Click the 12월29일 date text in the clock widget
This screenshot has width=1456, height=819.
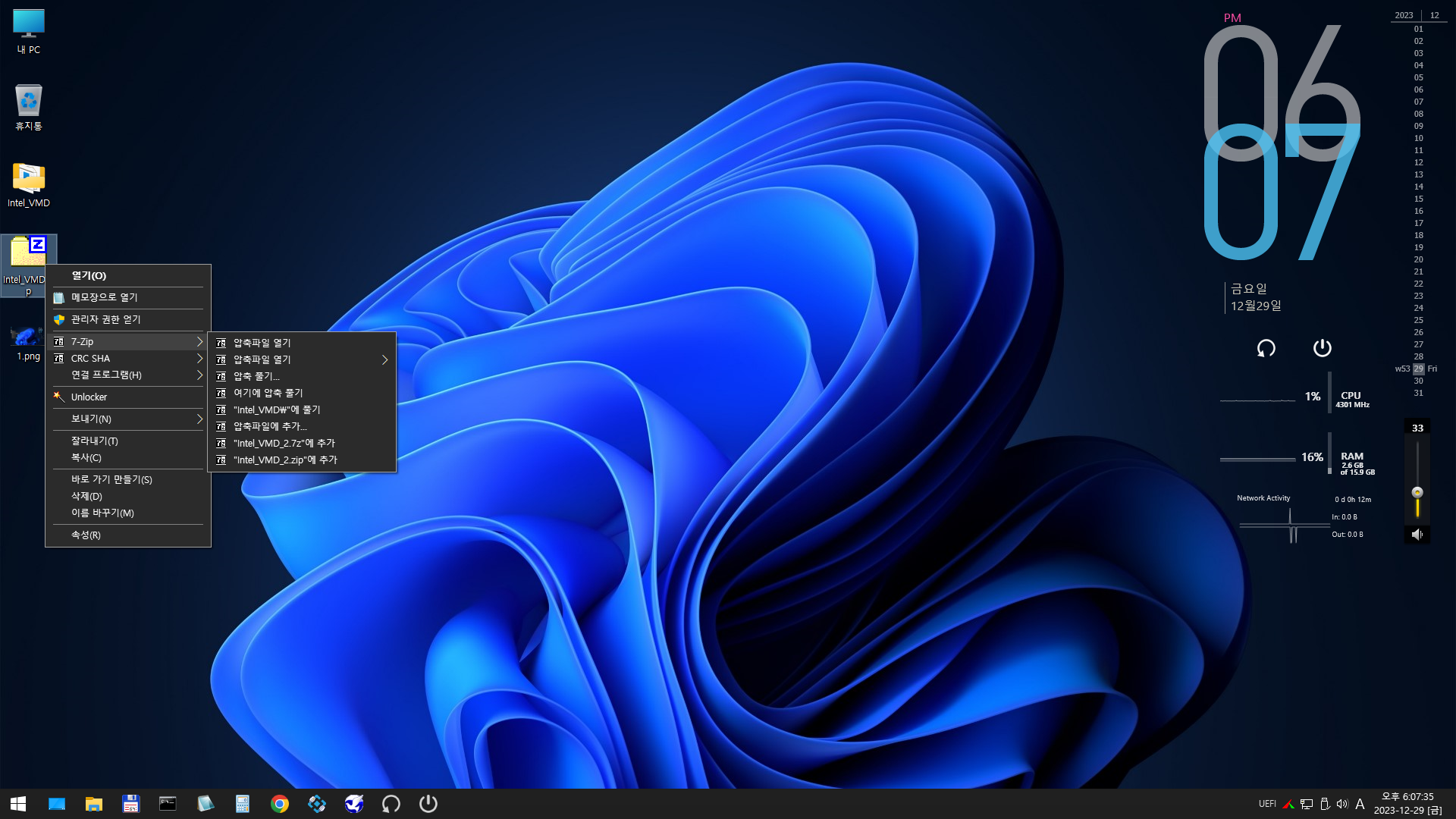pos(1256,306)
